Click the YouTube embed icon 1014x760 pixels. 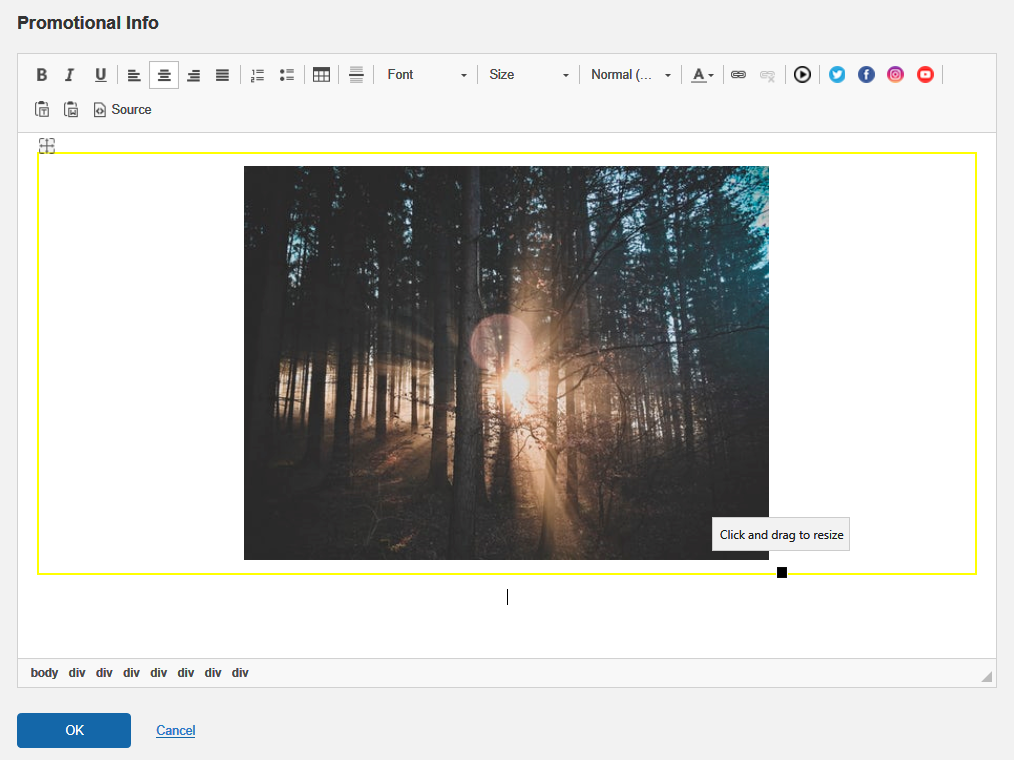click(925, 75)
